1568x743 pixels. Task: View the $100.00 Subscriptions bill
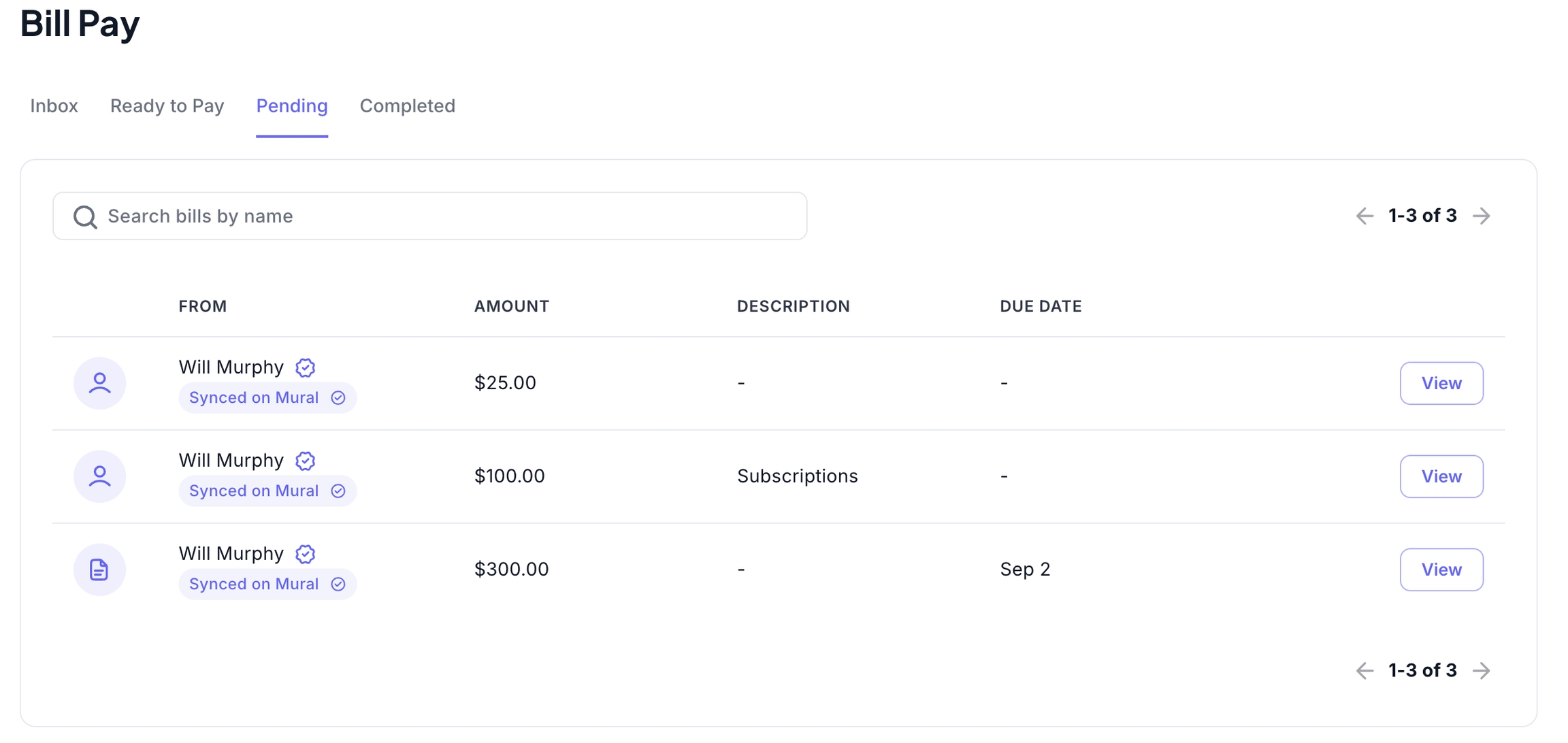1441,476
